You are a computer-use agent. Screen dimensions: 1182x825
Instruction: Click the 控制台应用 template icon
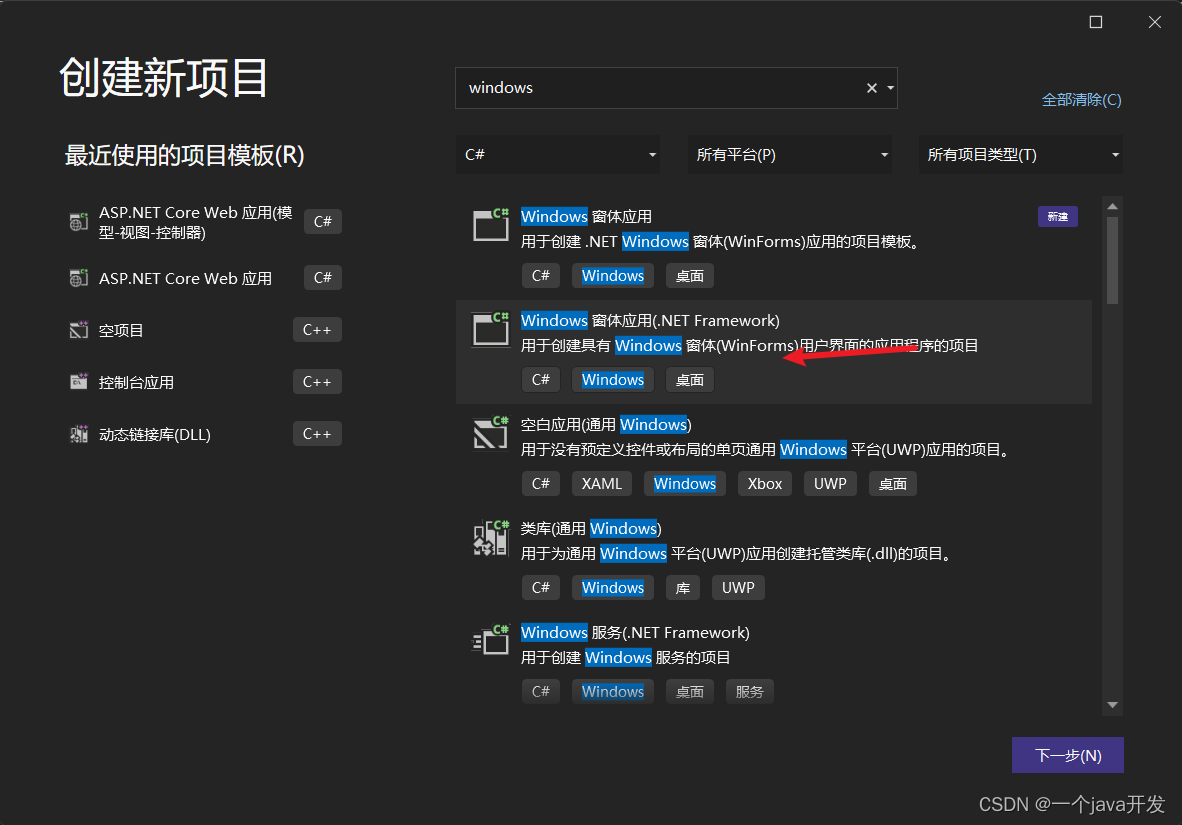tap(78, 381)
